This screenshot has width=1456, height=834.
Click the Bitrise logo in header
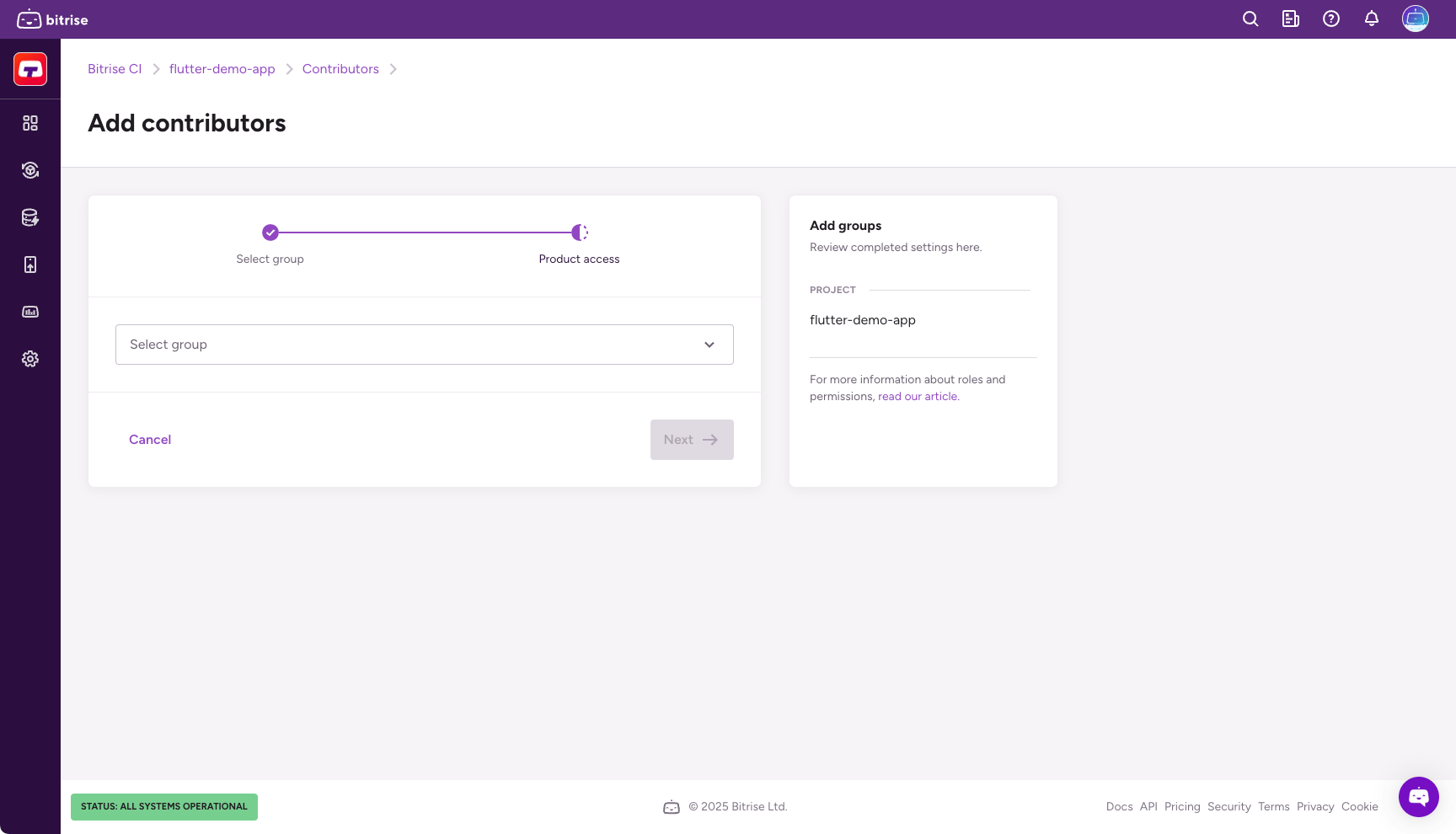[52, 19]
